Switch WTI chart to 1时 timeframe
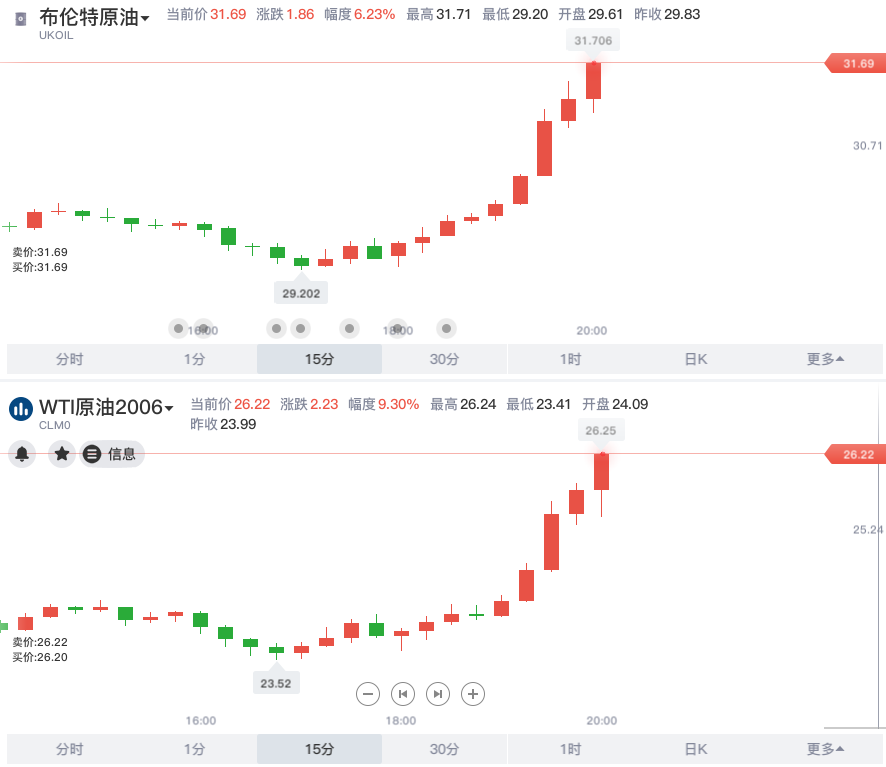The image size is (886, 767). pos(570,749)
